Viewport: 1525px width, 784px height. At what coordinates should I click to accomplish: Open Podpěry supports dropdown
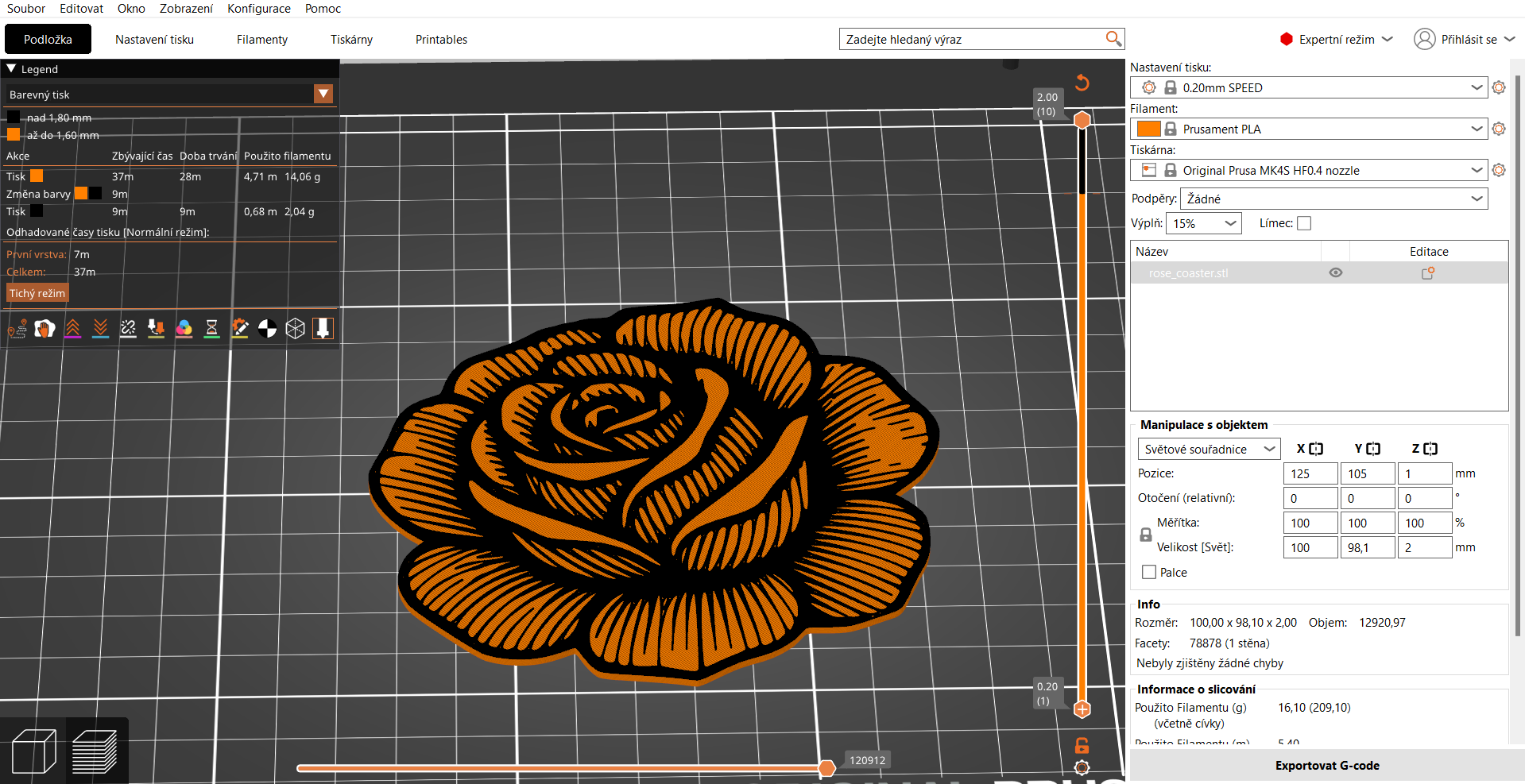coord(1334,199)
